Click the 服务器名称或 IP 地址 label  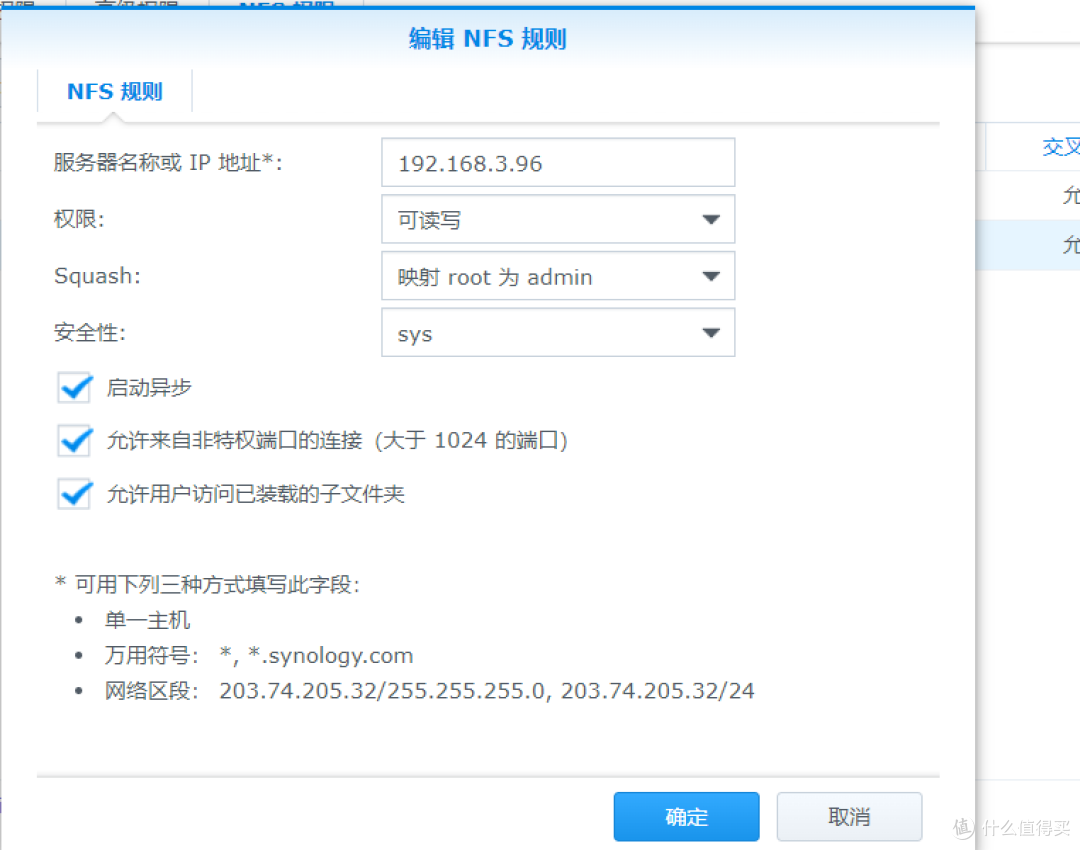point(168,163)
